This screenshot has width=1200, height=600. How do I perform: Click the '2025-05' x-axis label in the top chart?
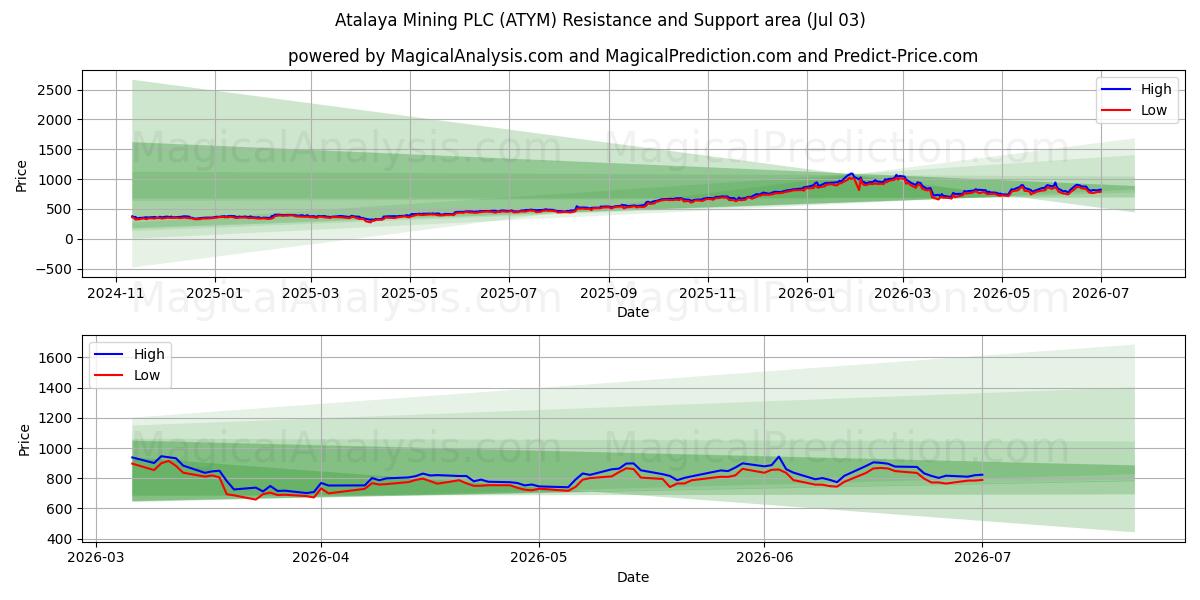[409, 294]
